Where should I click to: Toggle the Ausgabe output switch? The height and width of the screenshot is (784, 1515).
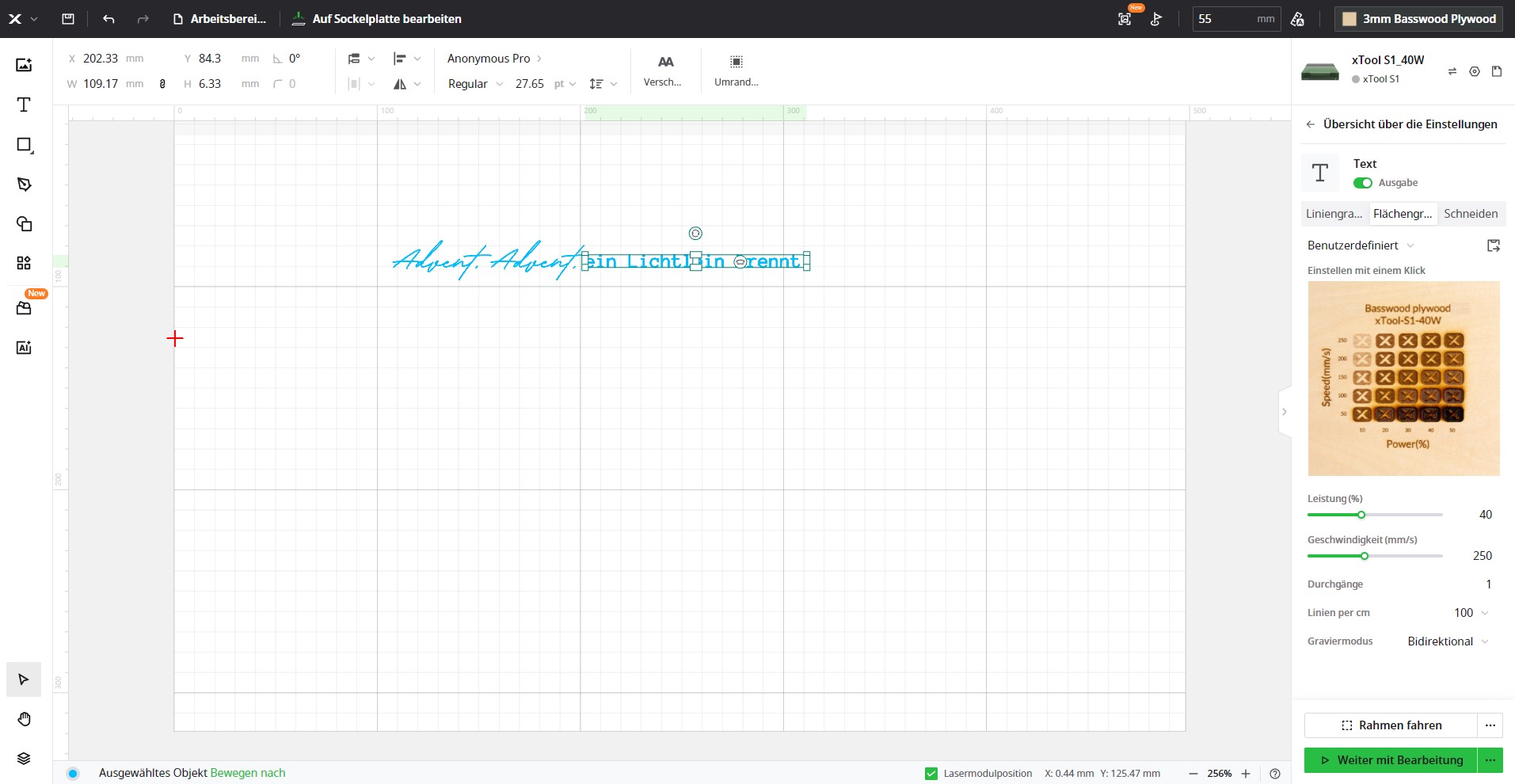1362,183
